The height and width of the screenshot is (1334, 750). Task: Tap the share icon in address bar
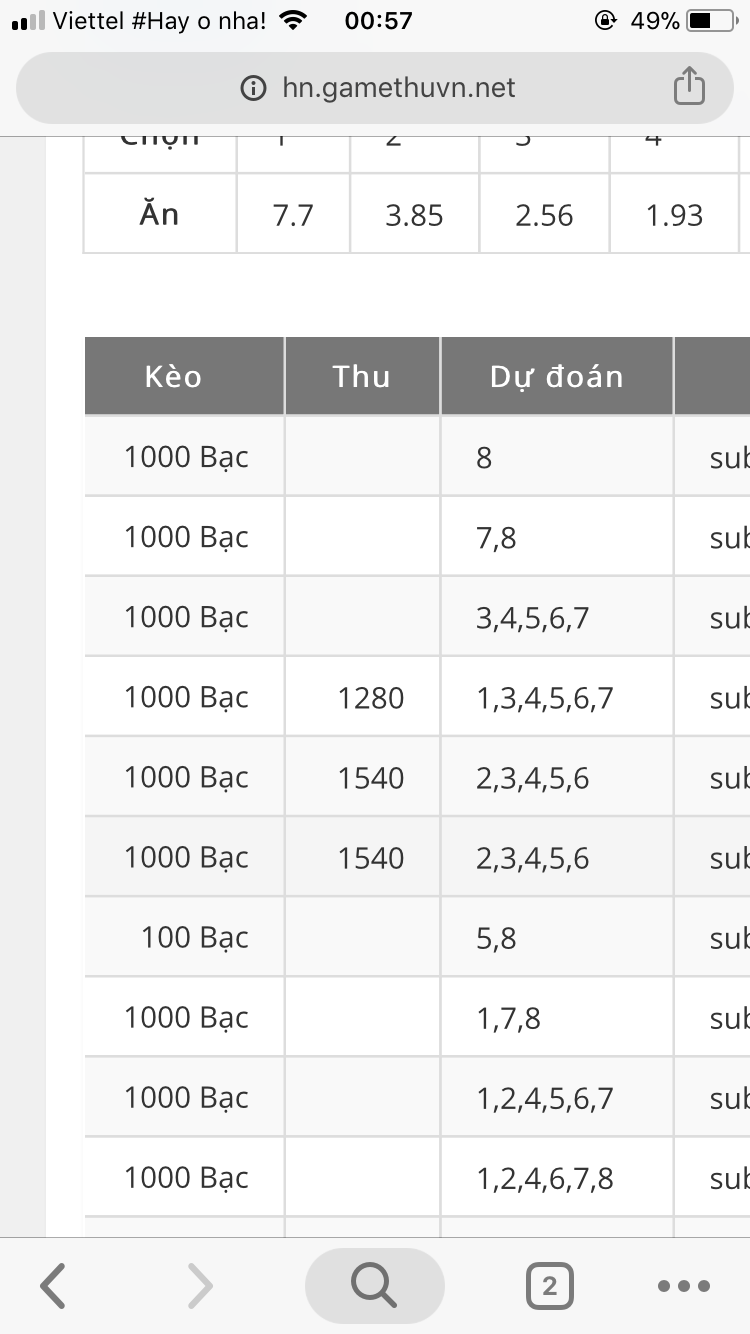coord(689,86)
